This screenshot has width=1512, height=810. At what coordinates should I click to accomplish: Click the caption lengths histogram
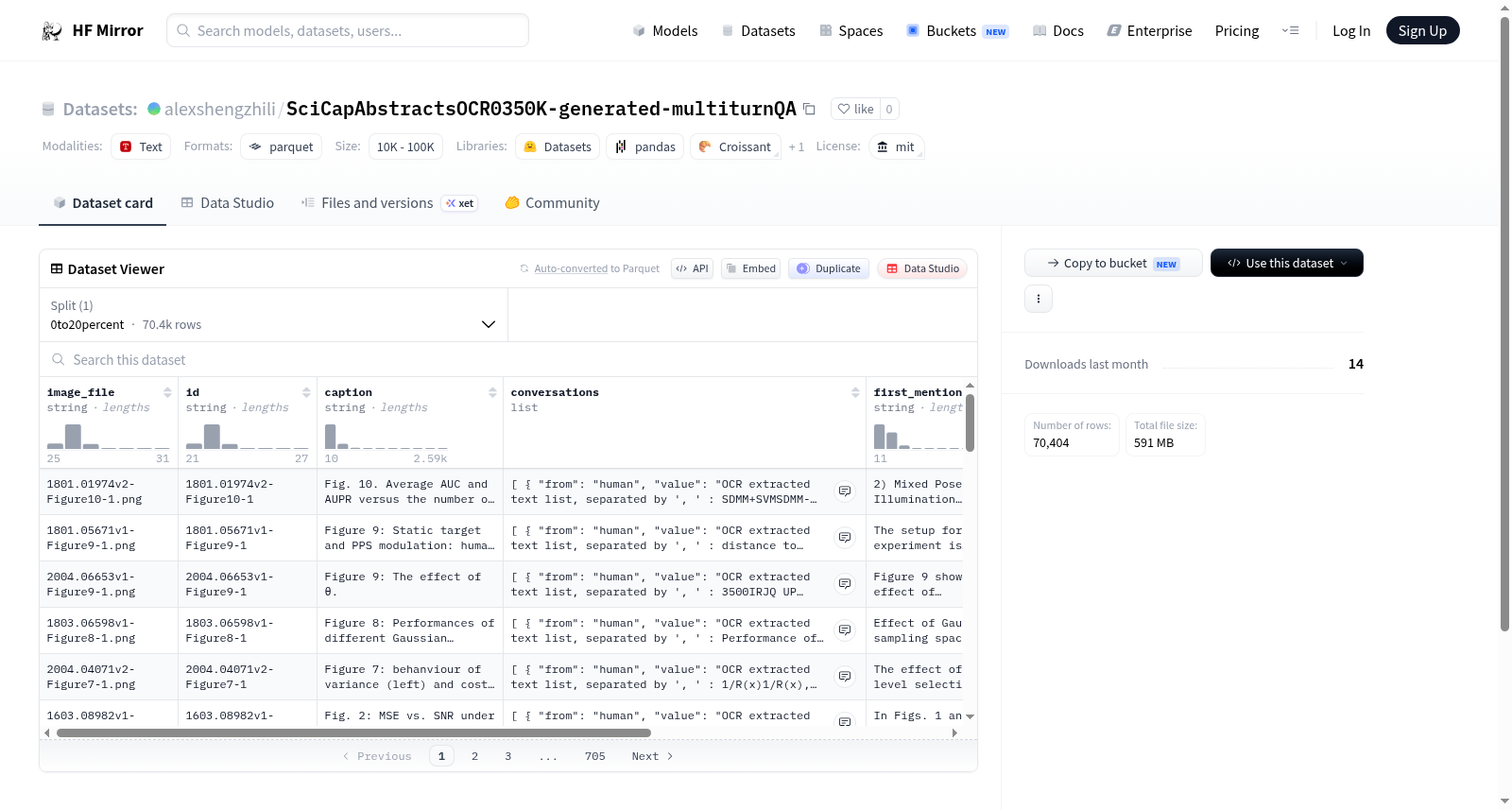tap(386, 436)
